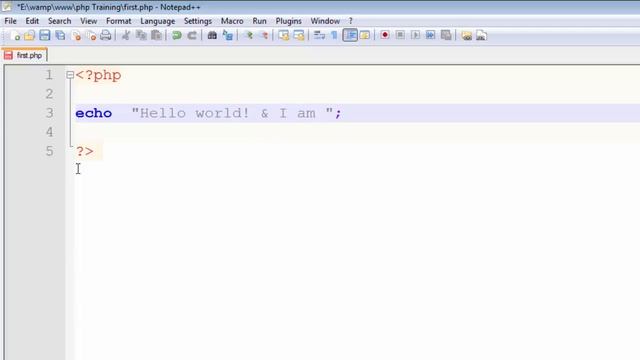
Task: Click line number 2 in the margin
Action: click(x=49, y=94)
